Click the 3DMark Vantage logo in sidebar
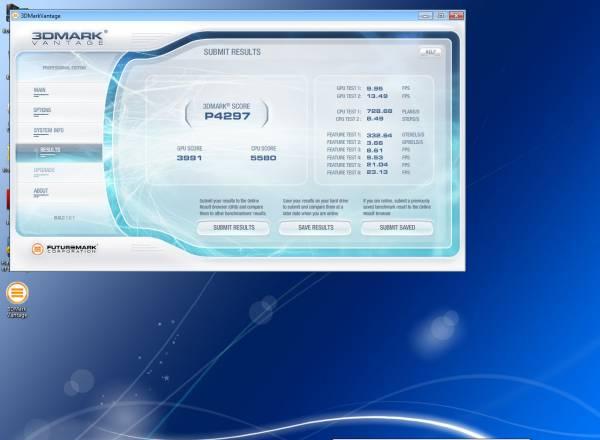Viewport: 600px width, 440px height. pyautogui.click(x=68, y=38)
